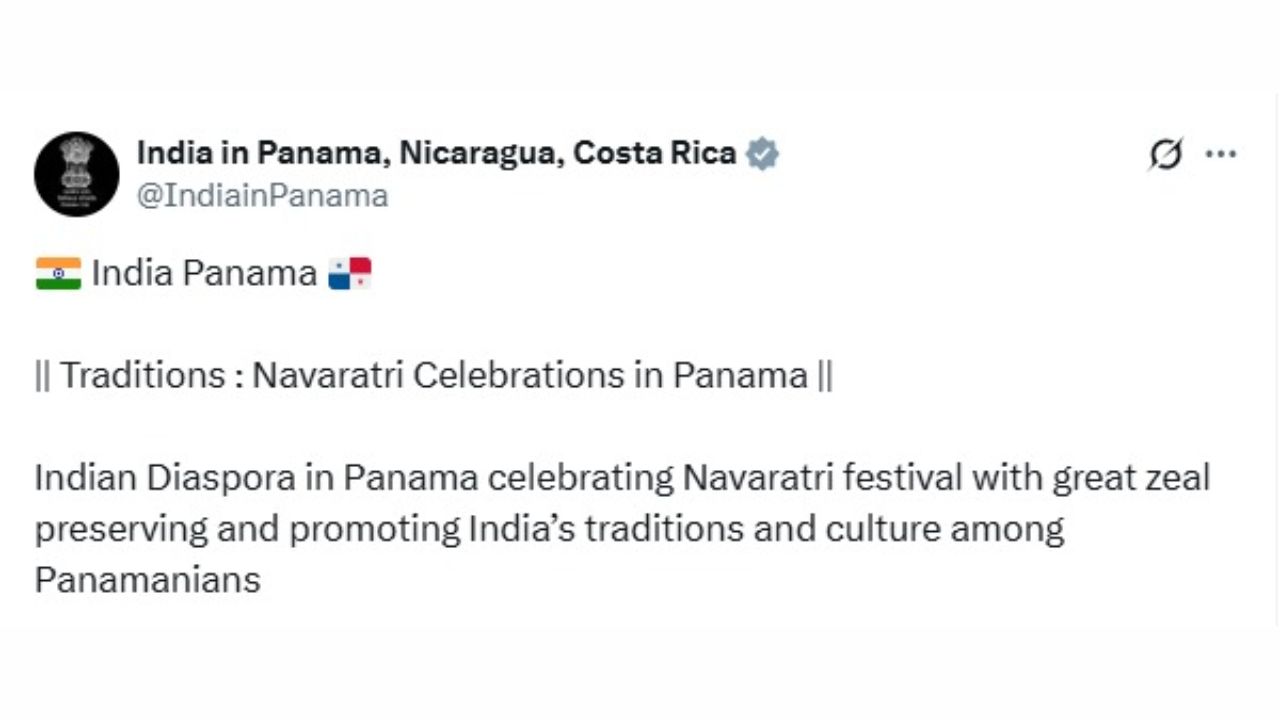Open the India emblem profile avatar
Image resolution: width=1280 pixels, height=720 pixels.
(77, 174)
